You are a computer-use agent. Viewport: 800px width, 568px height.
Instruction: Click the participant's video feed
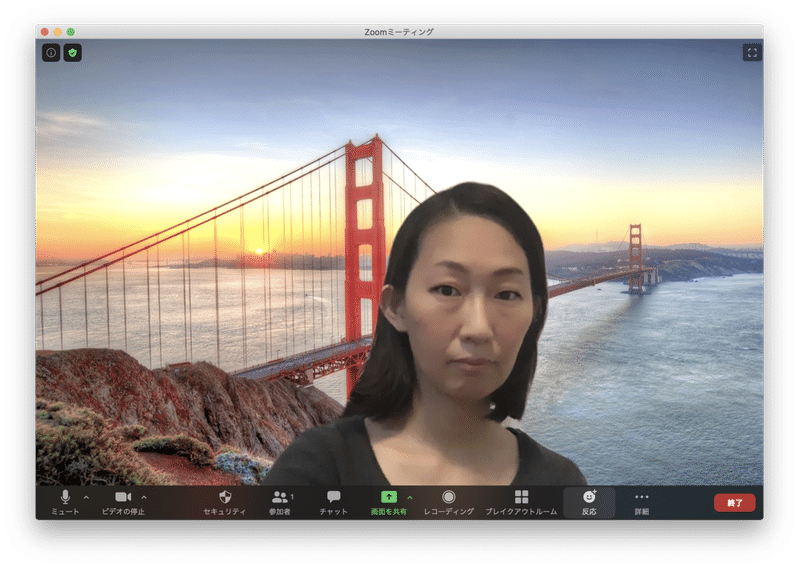(399, 262)
